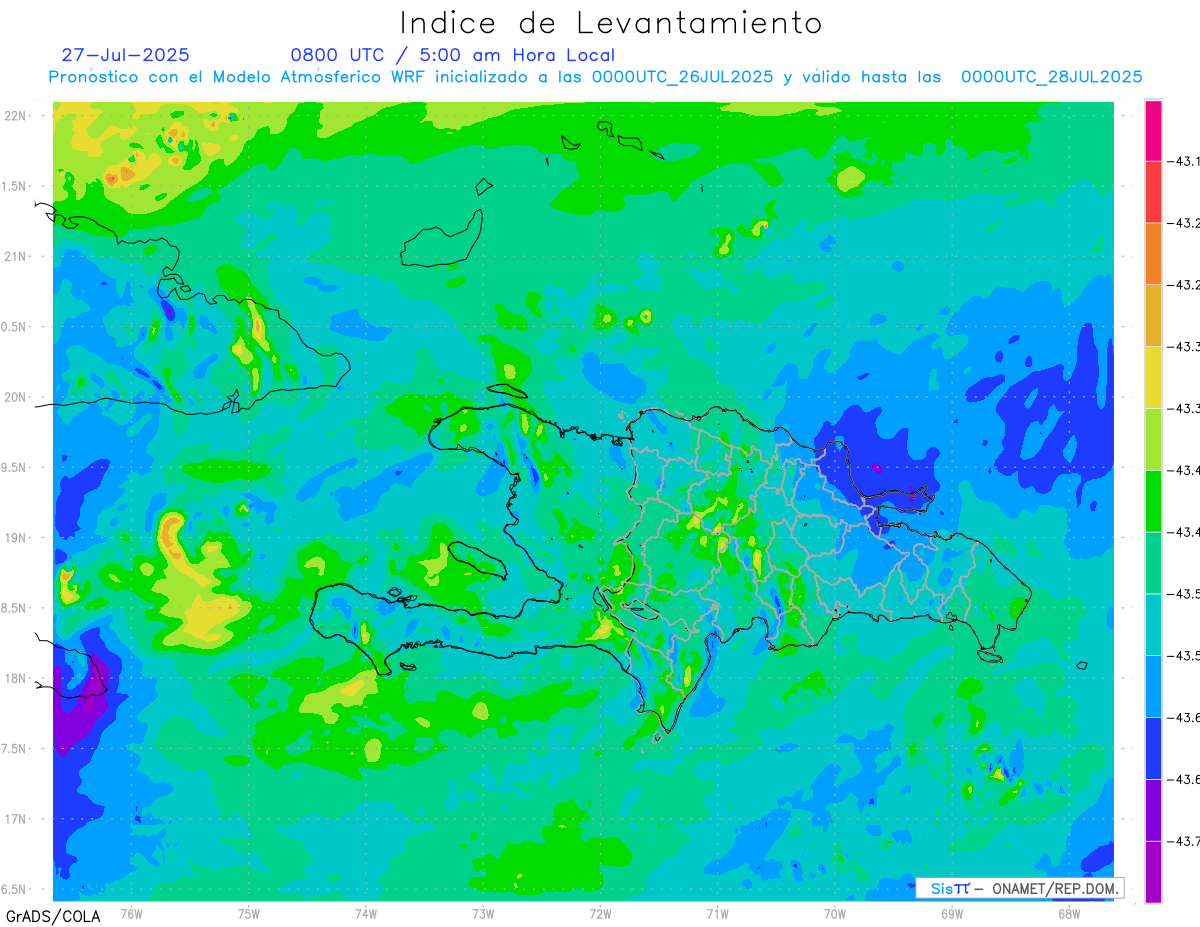
Task: Select the 27-Jul-2025 date text
Action: click(125, 55)
